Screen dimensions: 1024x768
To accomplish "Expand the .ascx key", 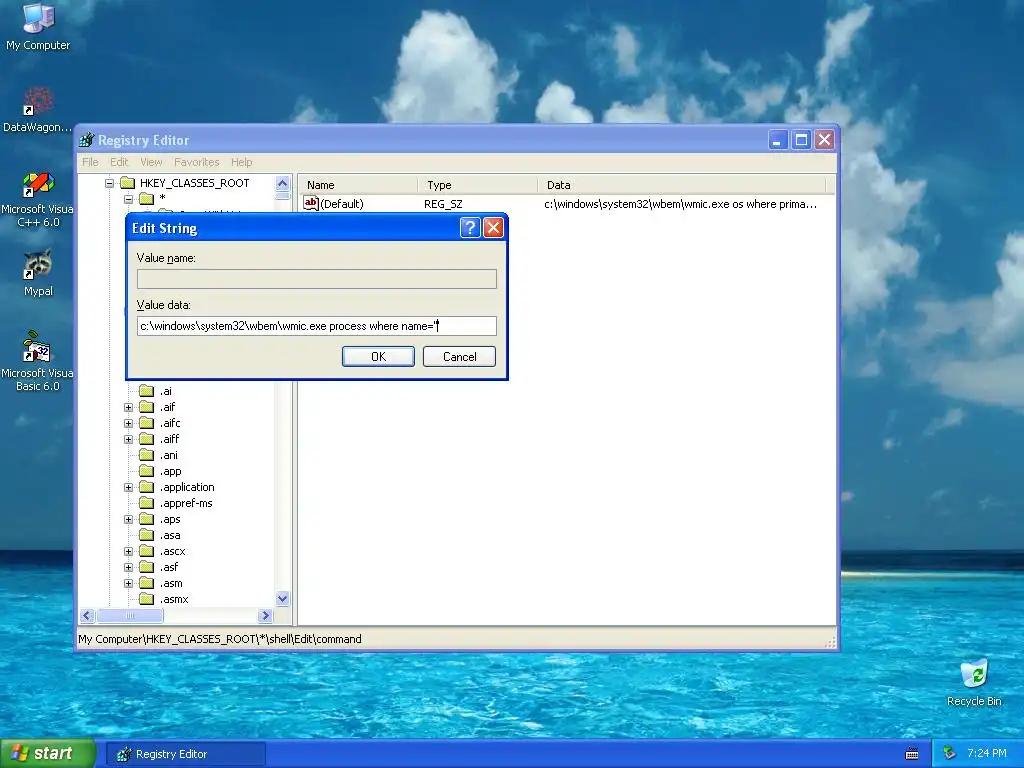I will click(129, 551).
